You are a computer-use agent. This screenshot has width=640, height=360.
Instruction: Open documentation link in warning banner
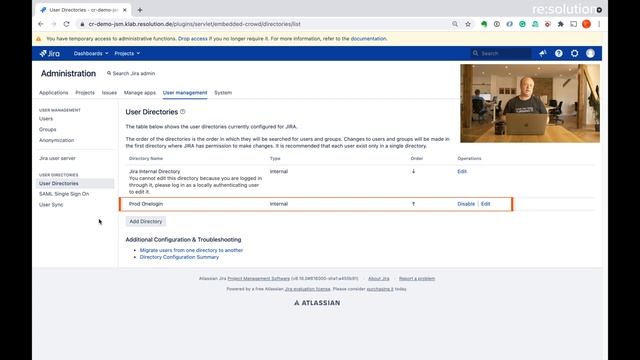click(x=369, y=39)
